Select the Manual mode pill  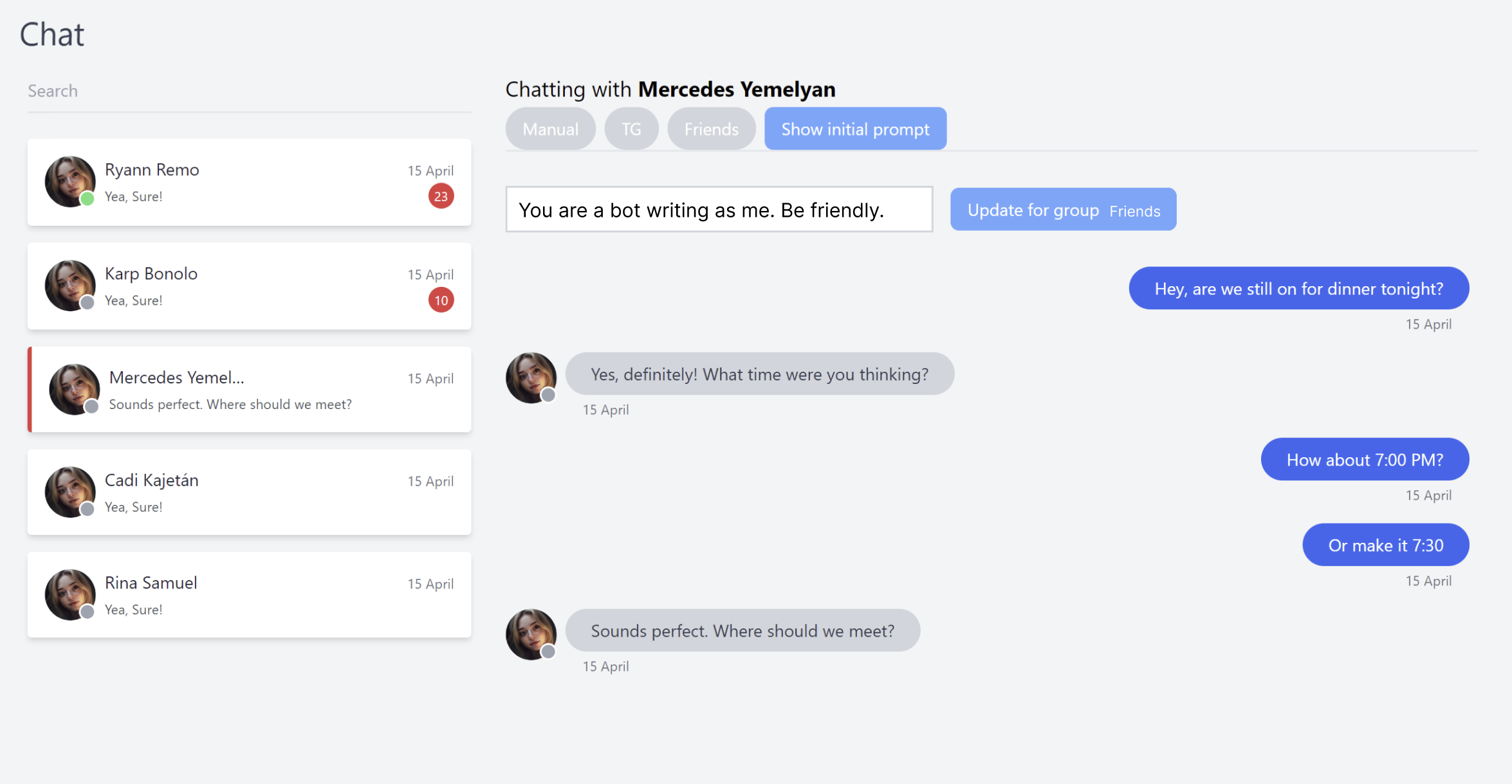(x=550, y=129)
